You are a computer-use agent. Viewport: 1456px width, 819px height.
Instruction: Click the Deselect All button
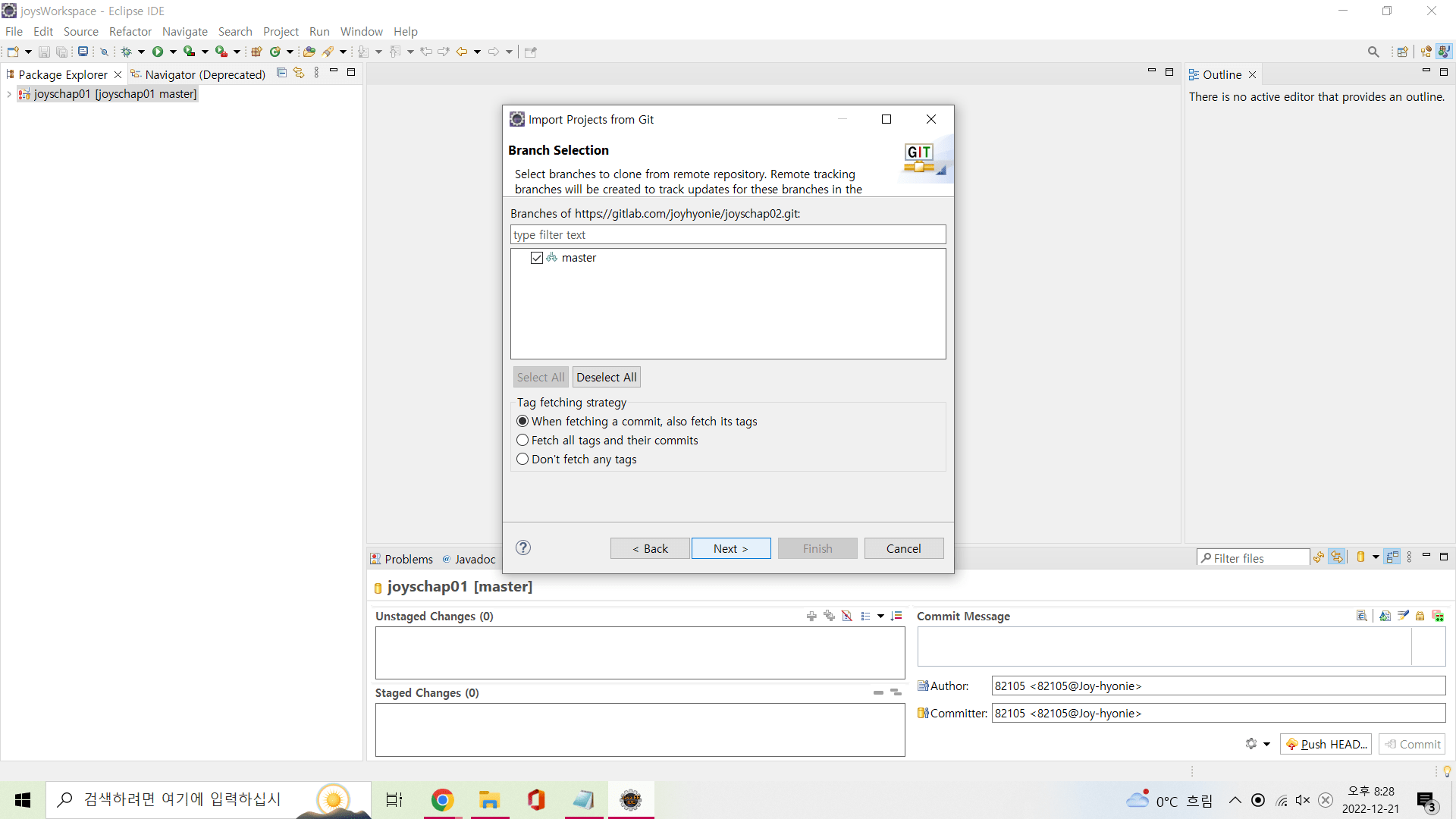click(606, 377)
